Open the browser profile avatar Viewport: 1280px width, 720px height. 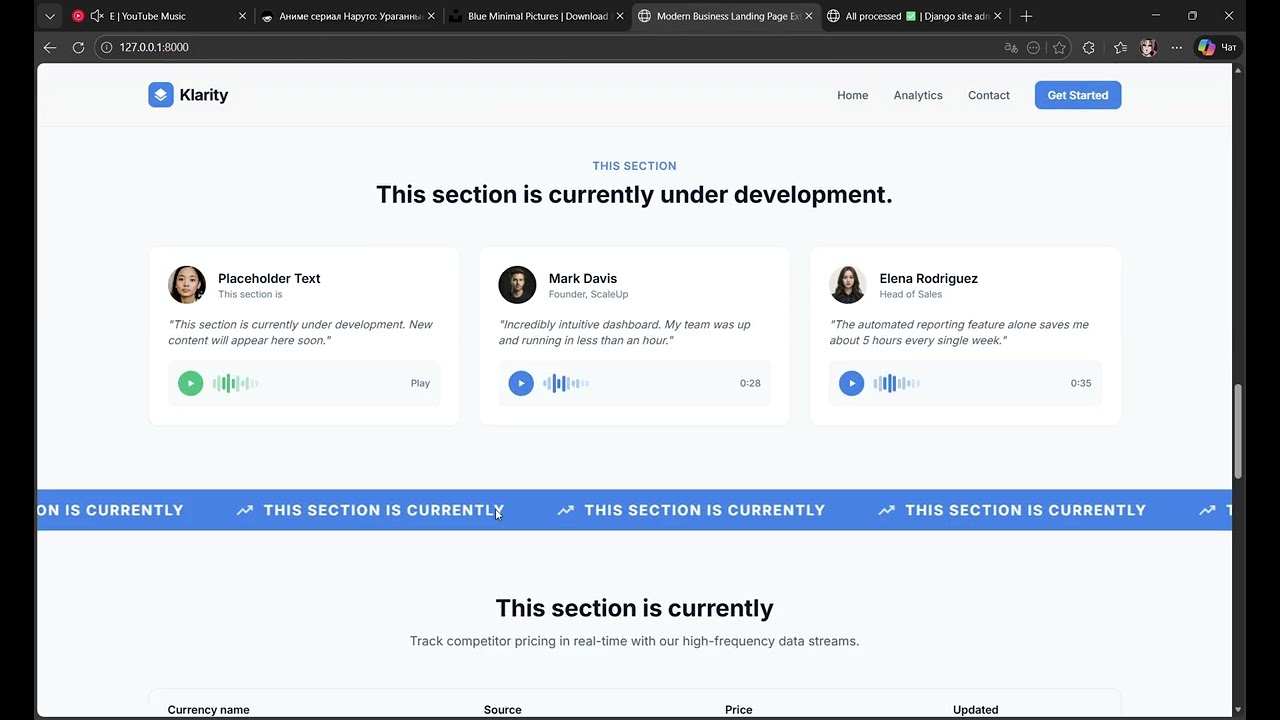coord(1148,47)
